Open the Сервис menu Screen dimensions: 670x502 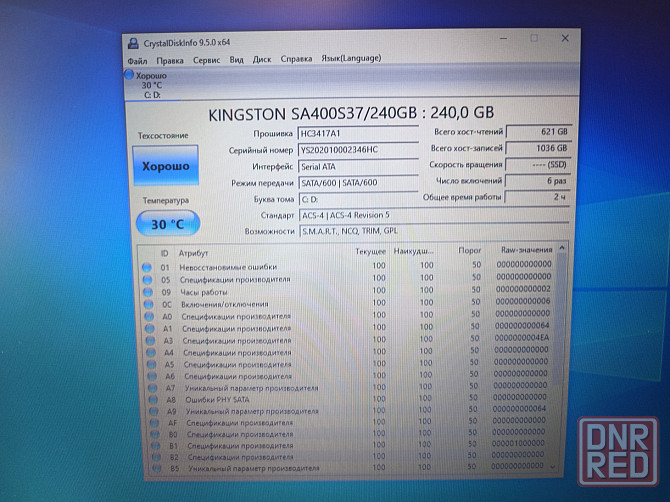(206, 60)
